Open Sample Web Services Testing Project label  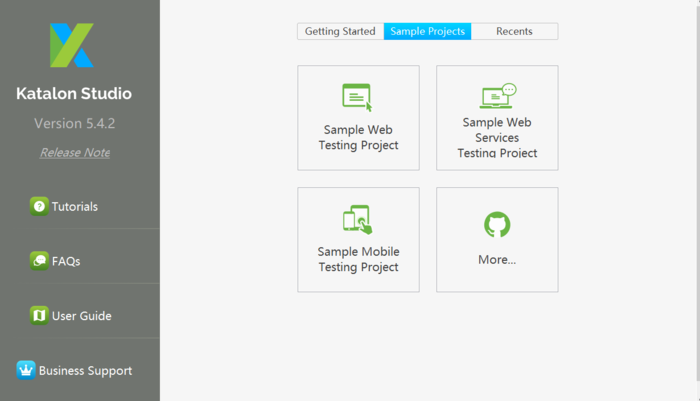point(497,138)
